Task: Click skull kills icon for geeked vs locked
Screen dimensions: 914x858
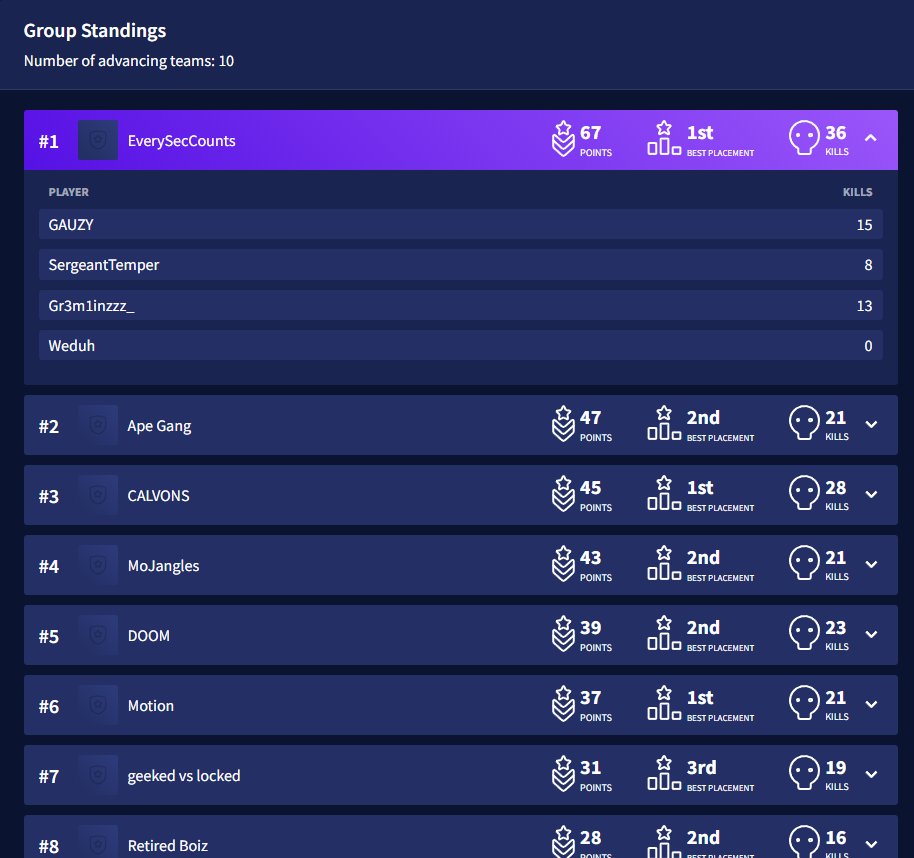Action: click(804, 772)
